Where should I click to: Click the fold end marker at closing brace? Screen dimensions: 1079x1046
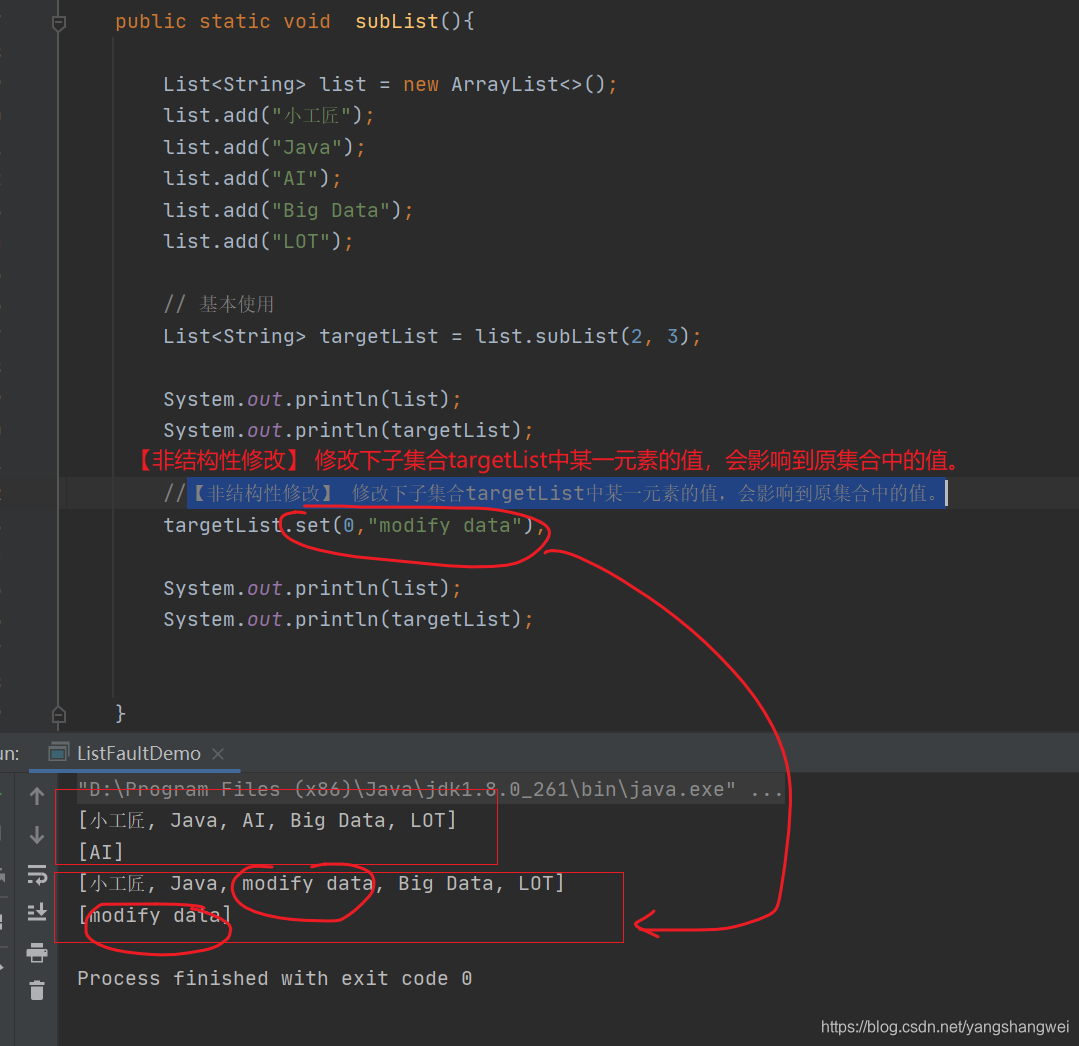(59, 714)
